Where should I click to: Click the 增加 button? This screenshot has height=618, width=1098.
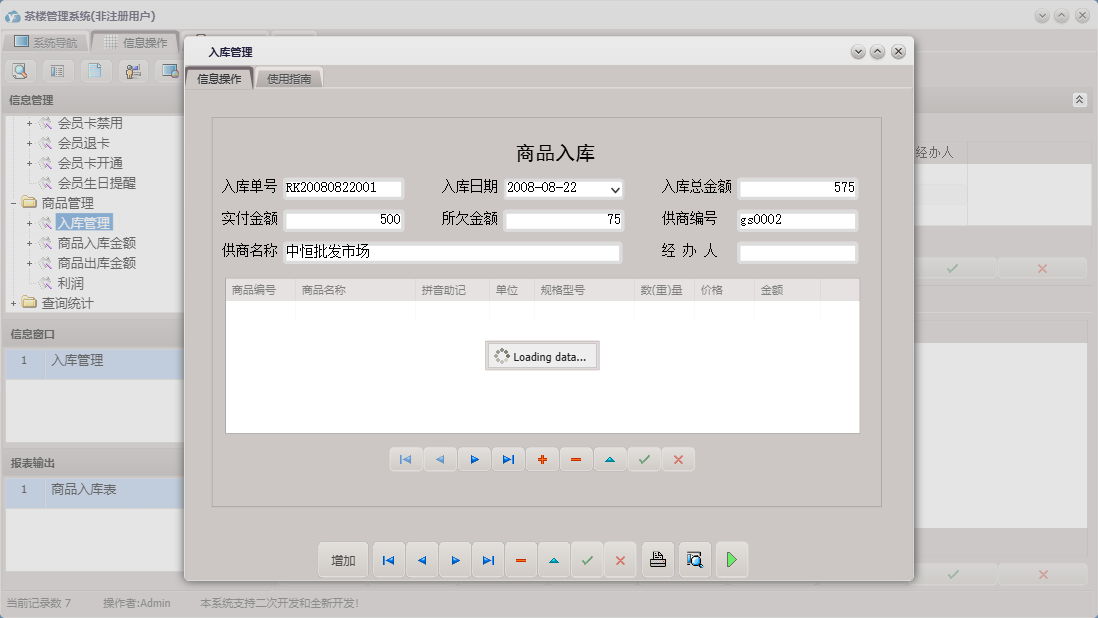point(343,560)
